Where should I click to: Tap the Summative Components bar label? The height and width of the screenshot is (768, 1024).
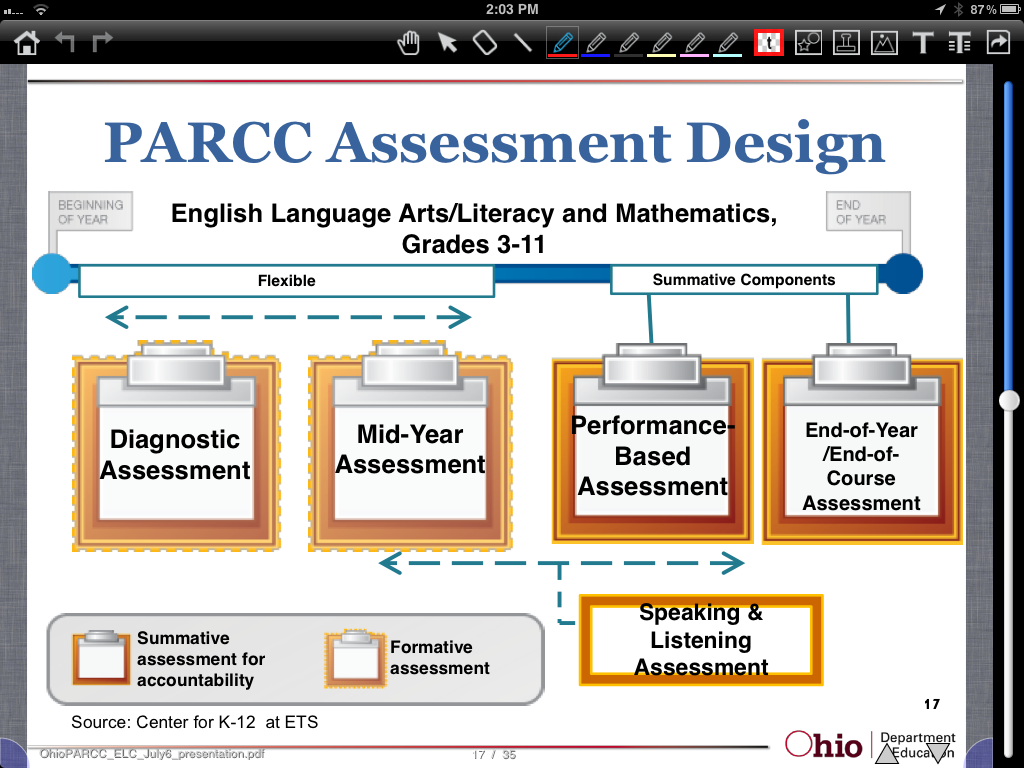744,280
